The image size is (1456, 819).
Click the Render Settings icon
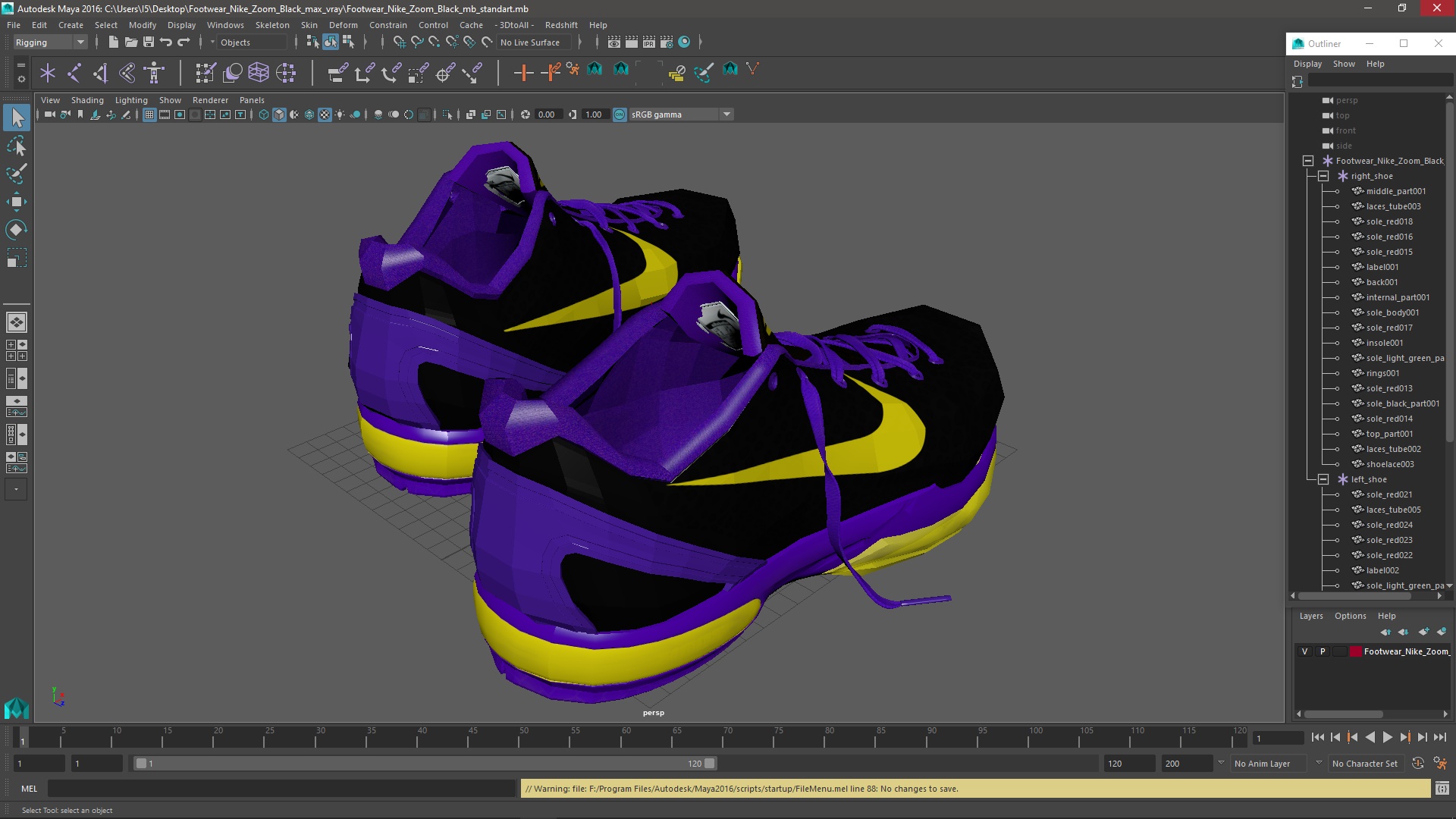667,42
